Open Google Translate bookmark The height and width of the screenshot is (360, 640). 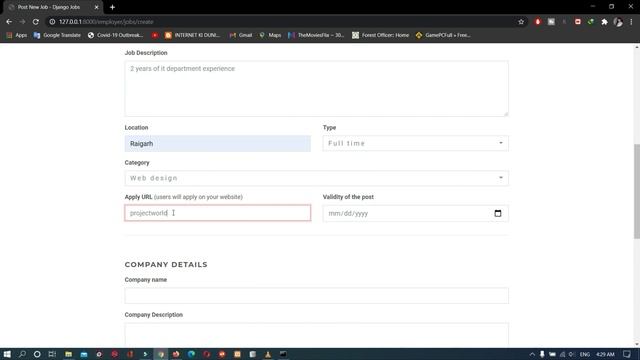coord(57,35)
